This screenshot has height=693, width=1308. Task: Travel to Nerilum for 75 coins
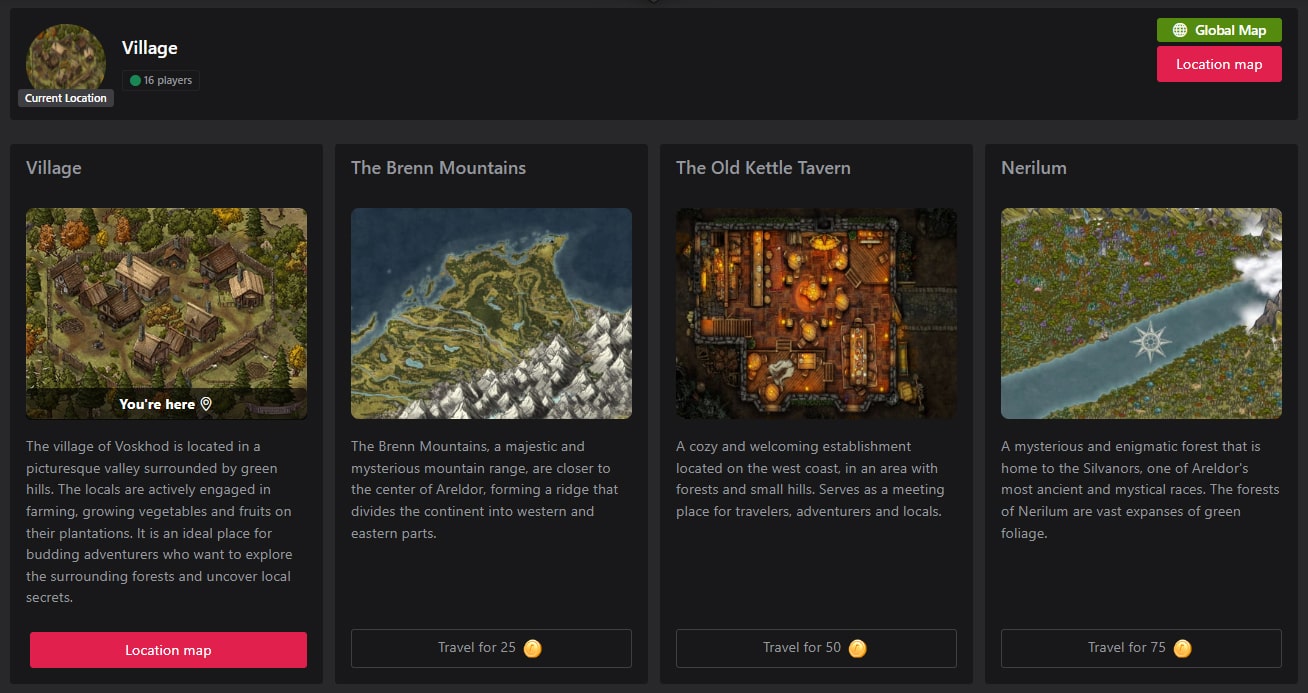[x=1141, y=648]
